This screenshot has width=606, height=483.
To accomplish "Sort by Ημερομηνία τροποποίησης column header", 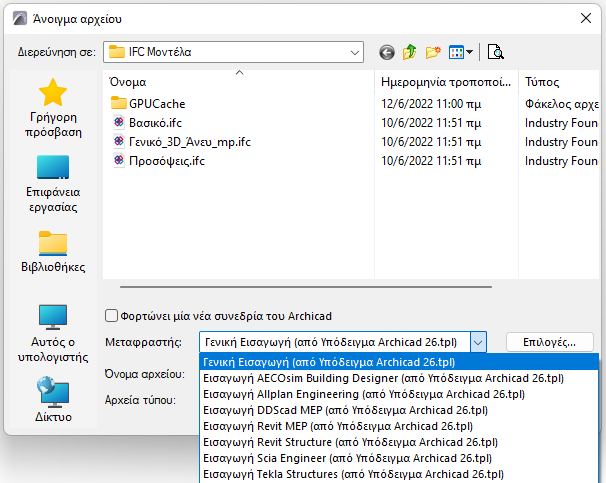I will click(x=446, y=82).
